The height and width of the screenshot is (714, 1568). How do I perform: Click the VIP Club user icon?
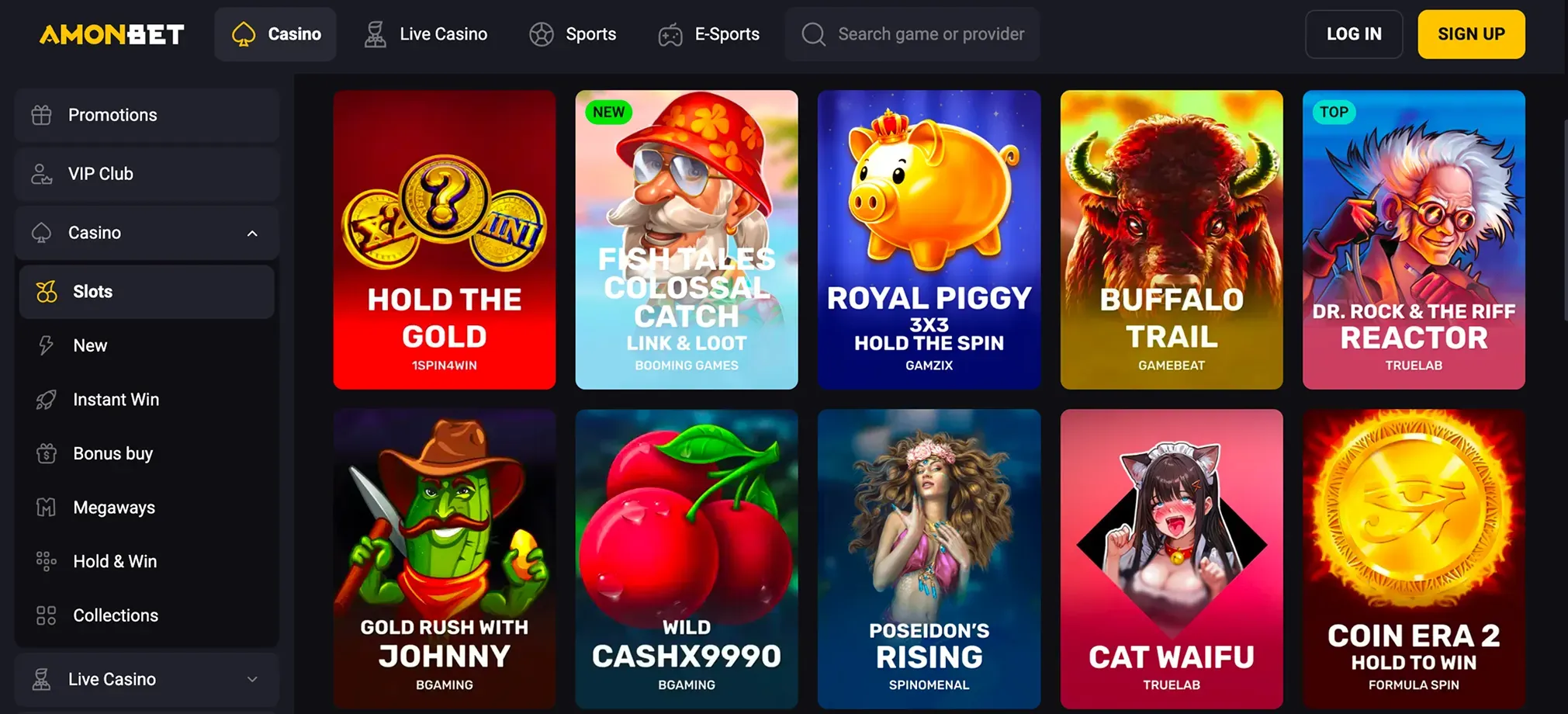click(41, 174)
